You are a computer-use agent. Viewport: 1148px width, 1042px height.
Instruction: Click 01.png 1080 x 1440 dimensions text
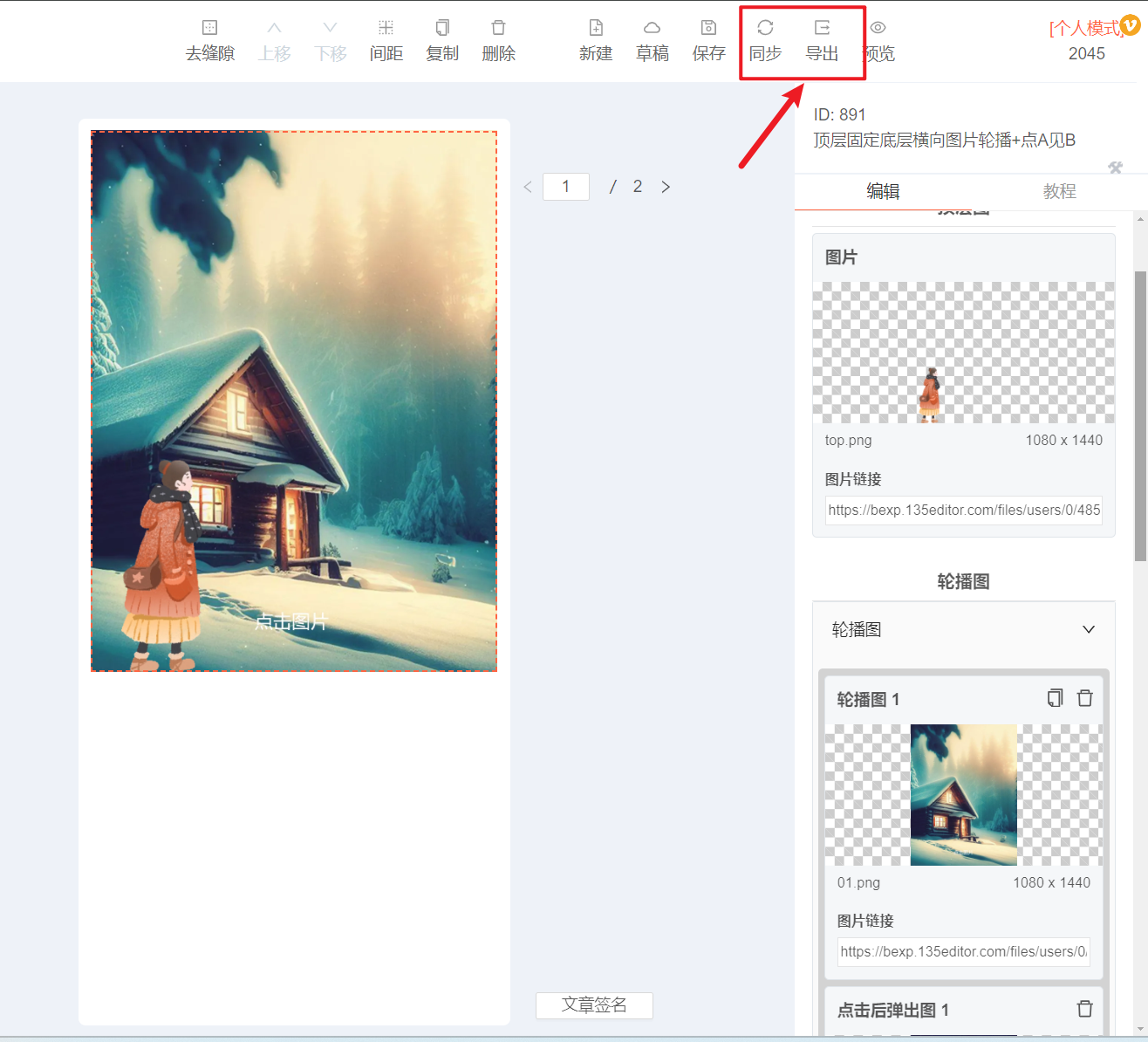pyautogui.click(x=1051, y=882)
